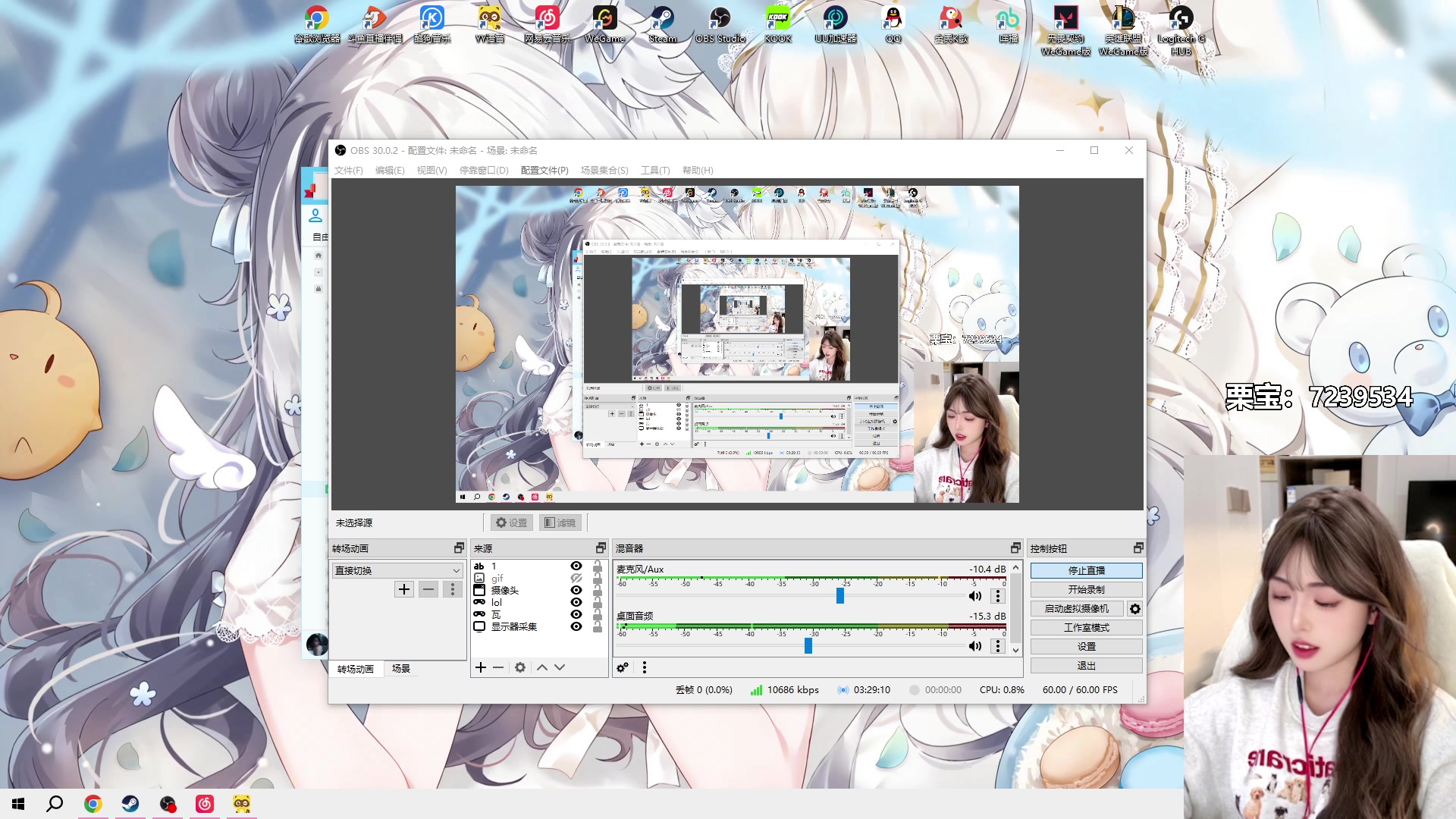The image size is (1456, 819).
Task: Click the 桌面音频 volume slider handle
Action: point(808,646)
